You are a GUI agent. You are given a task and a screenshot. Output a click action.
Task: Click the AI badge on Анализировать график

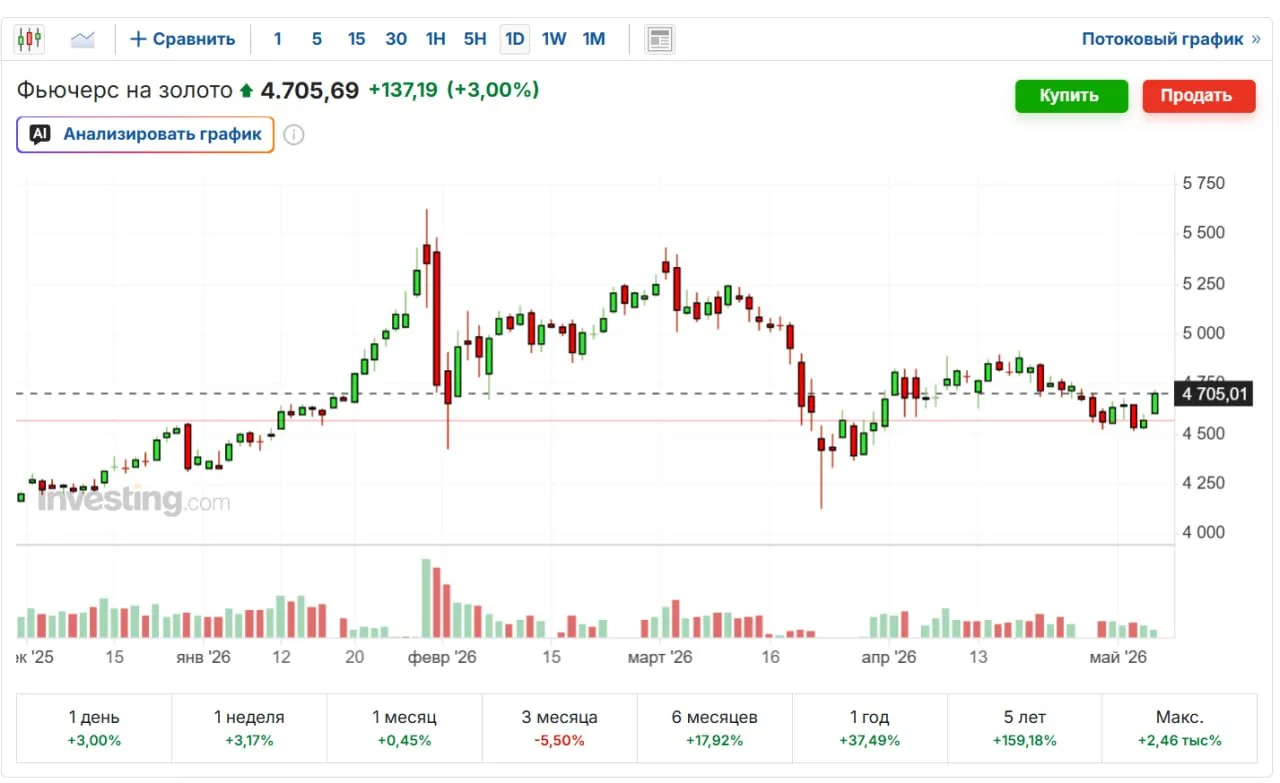coord(40,134)
